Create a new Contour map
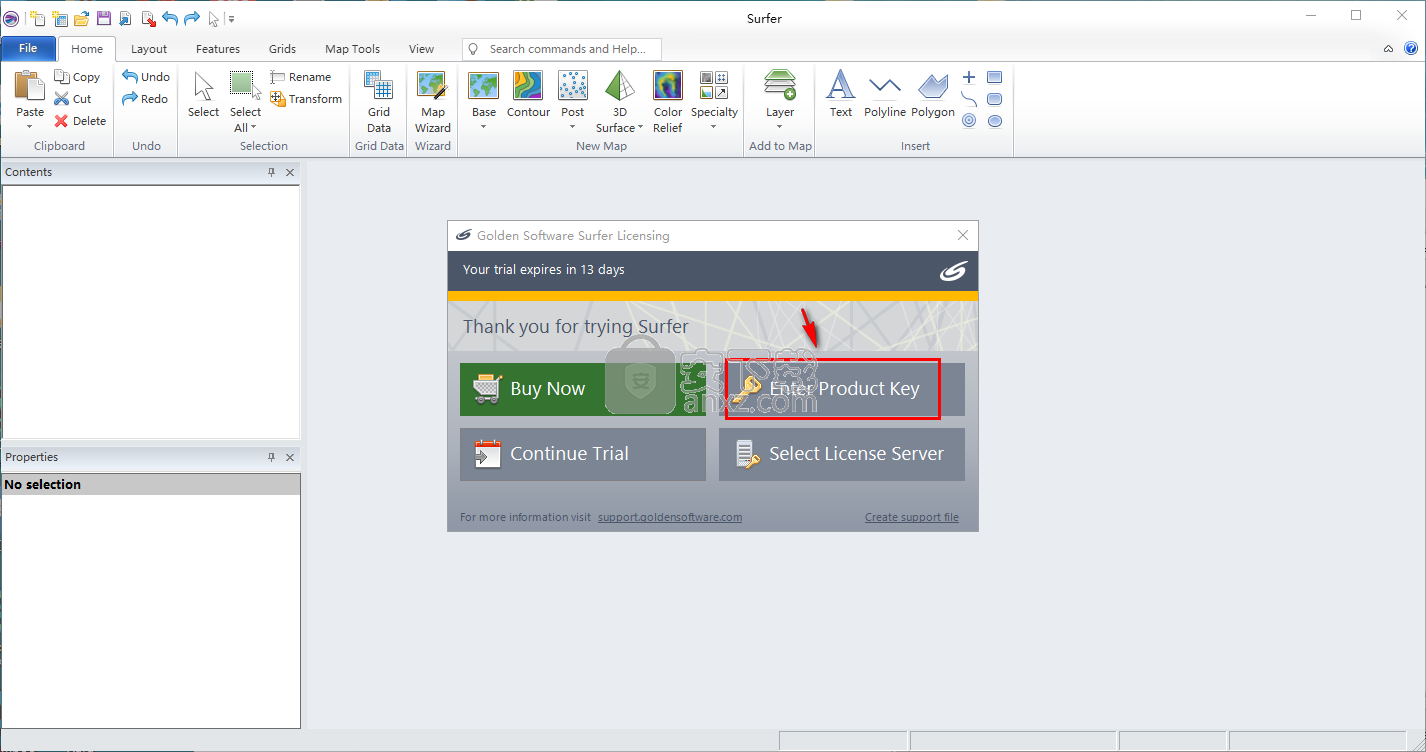1426x752 pixels. 528,95
